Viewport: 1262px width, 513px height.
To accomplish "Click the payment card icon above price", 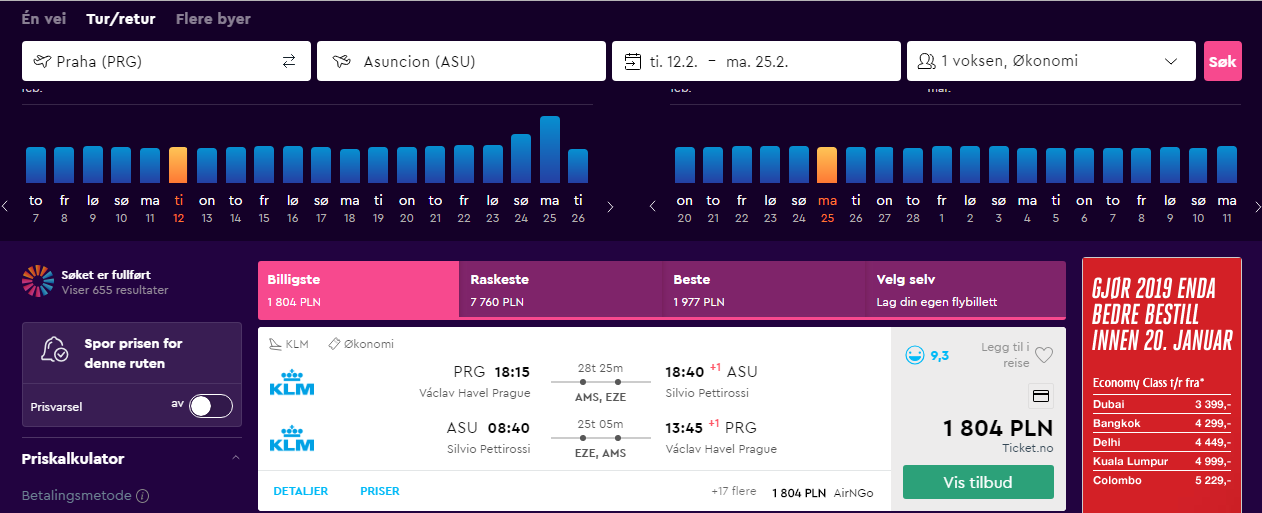I will tap(1040, 396).
